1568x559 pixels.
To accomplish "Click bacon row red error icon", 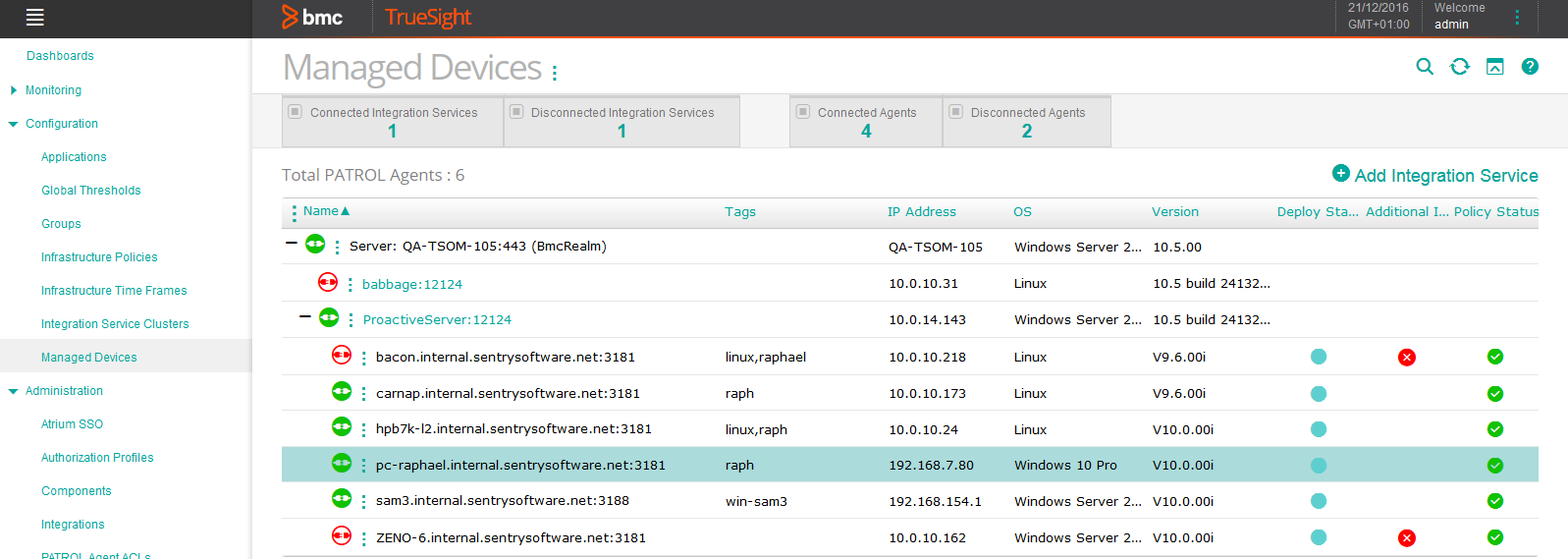I will pyautogui.click(x=1406, y=357).
